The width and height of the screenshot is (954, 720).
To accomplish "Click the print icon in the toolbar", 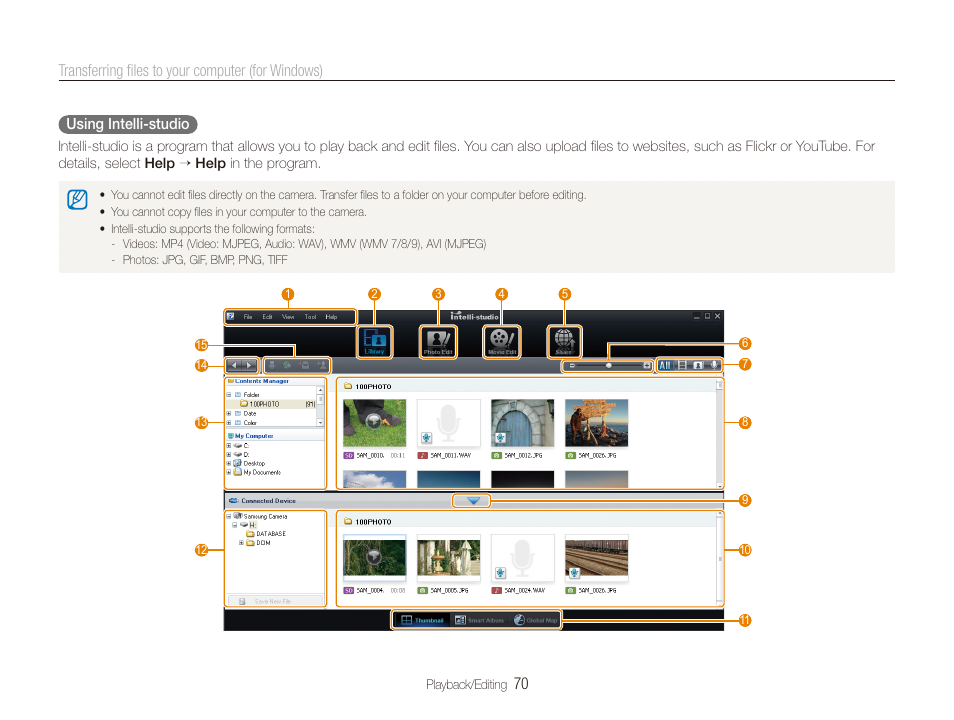I will 272,365.
